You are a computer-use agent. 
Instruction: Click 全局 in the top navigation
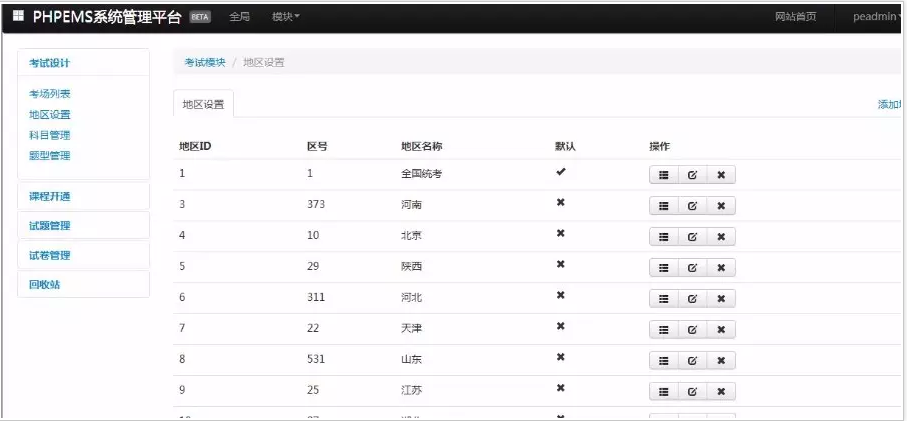(x=240, y=17)
